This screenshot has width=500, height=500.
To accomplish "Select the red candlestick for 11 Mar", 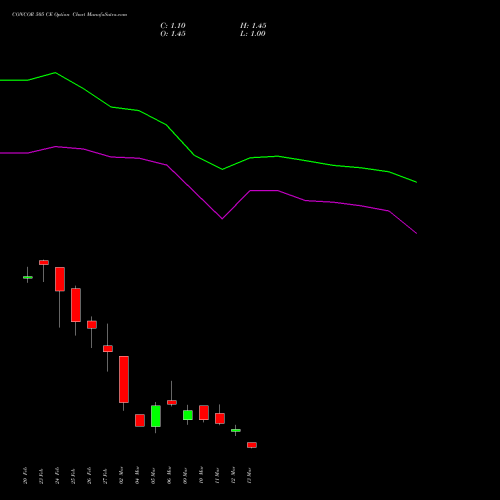I will [220, 418].
